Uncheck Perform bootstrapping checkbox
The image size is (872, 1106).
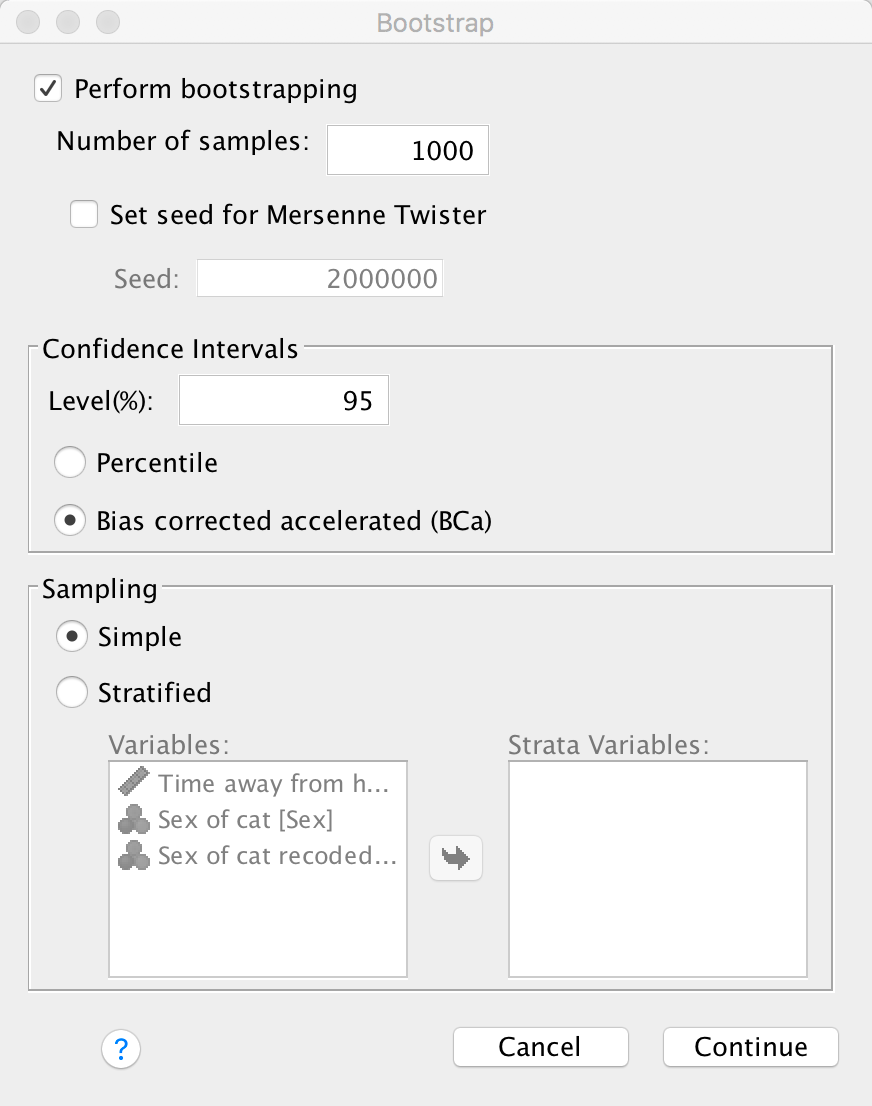click(48, 89)
